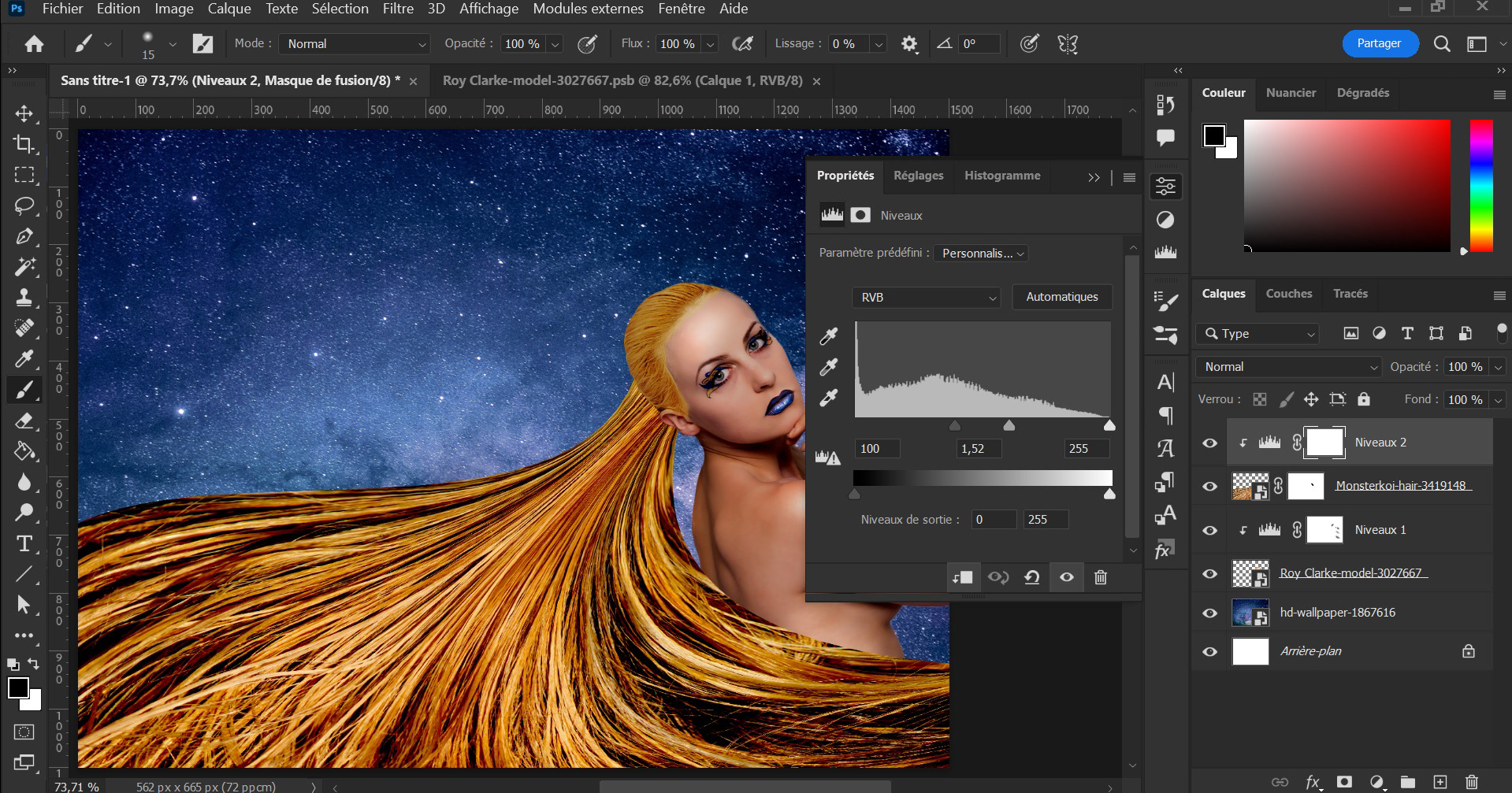
Task: Click the foreground color swatch in Couleur panel
Action: pyautogui.click(x=1213, y=135)
